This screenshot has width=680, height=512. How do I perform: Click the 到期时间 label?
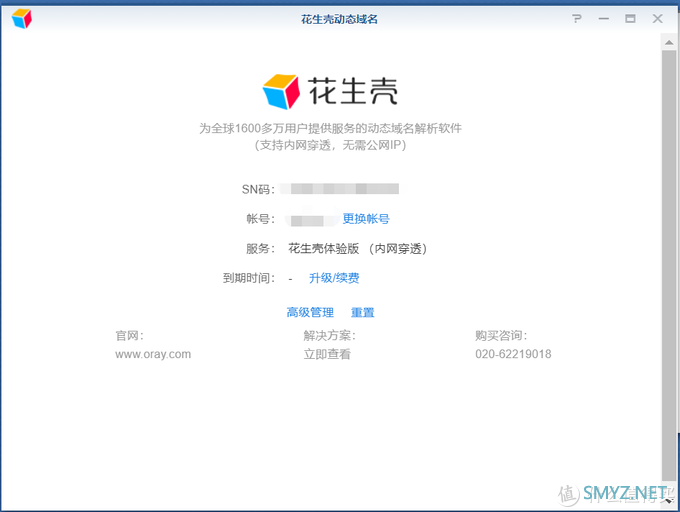coord(249,278)
